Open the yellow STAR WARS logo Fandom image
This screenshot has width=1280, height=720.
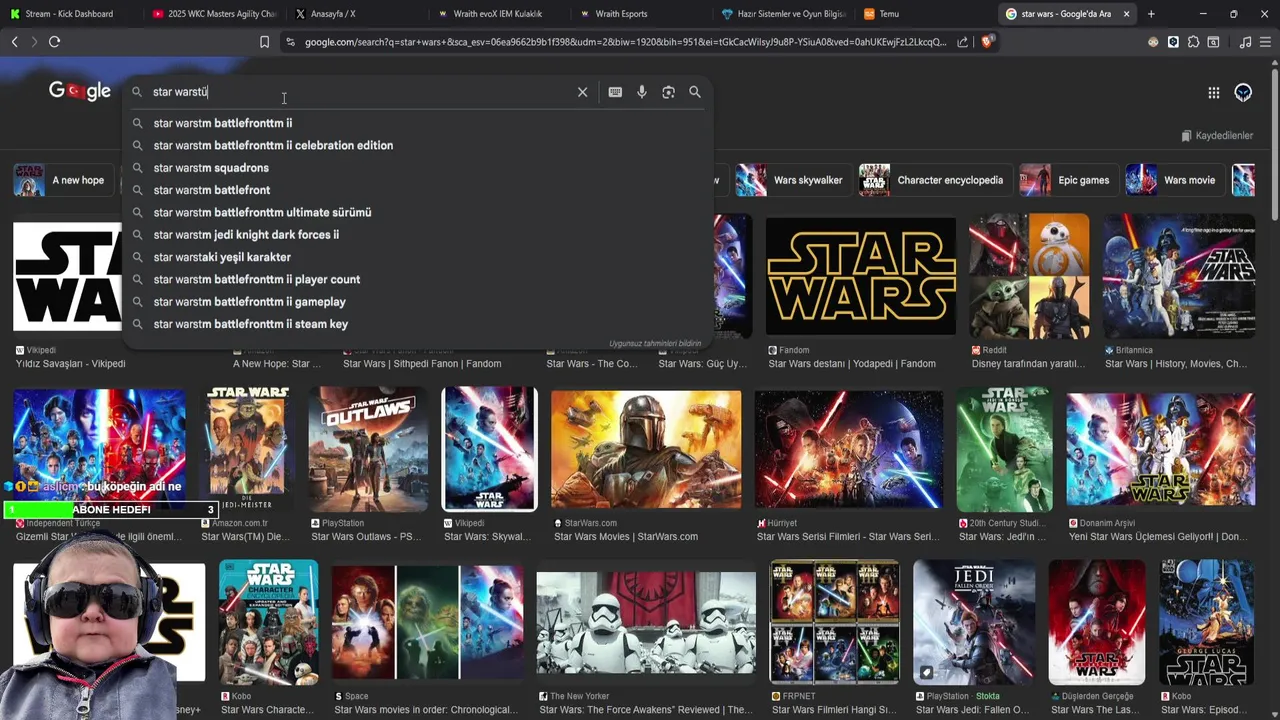point(861,276)
